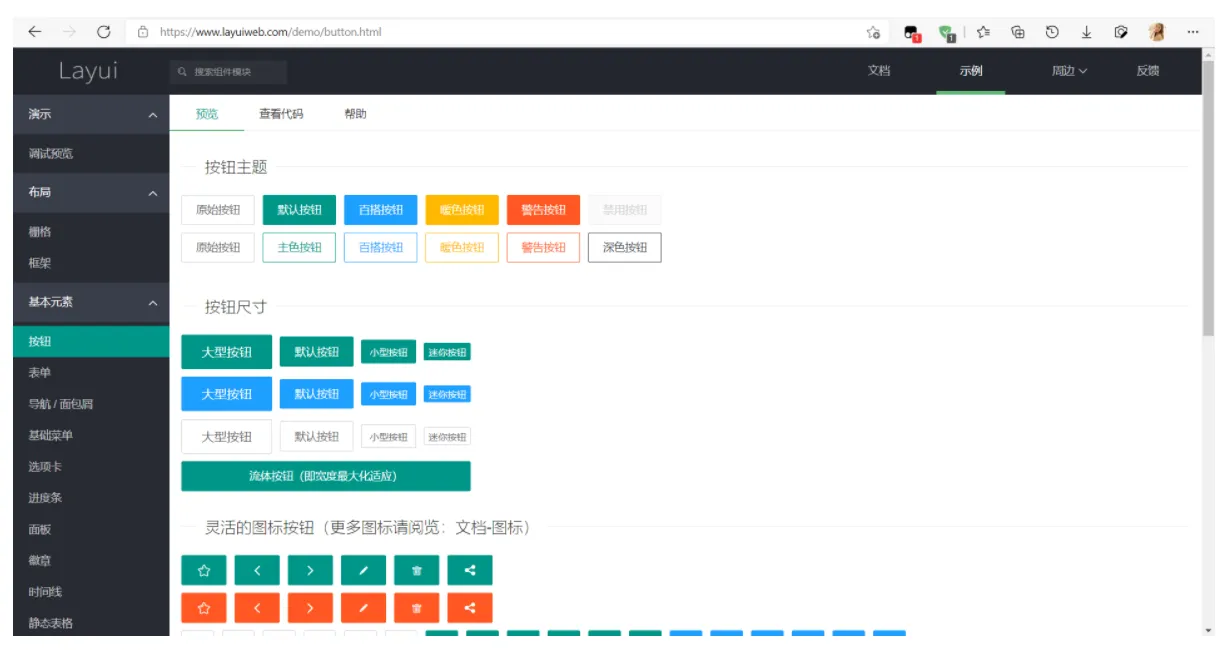
Task: Collapse the 演示 sidebar group chevron
Action: (x=152, y=116)
